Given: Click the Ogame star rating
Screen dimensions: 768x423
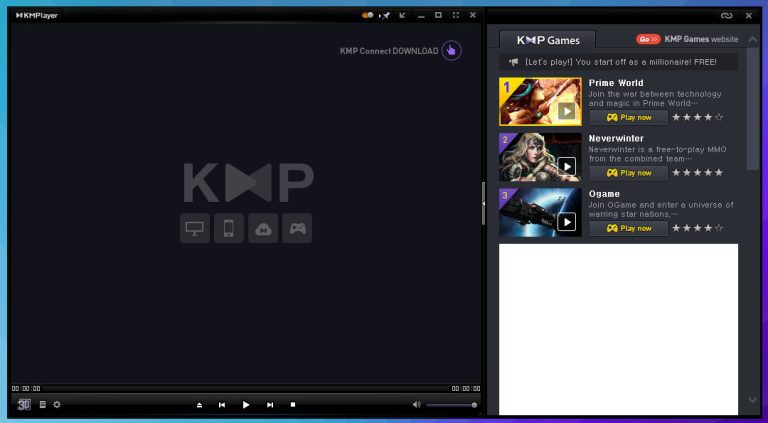Looking at the screenshot, I should (697, 228).
